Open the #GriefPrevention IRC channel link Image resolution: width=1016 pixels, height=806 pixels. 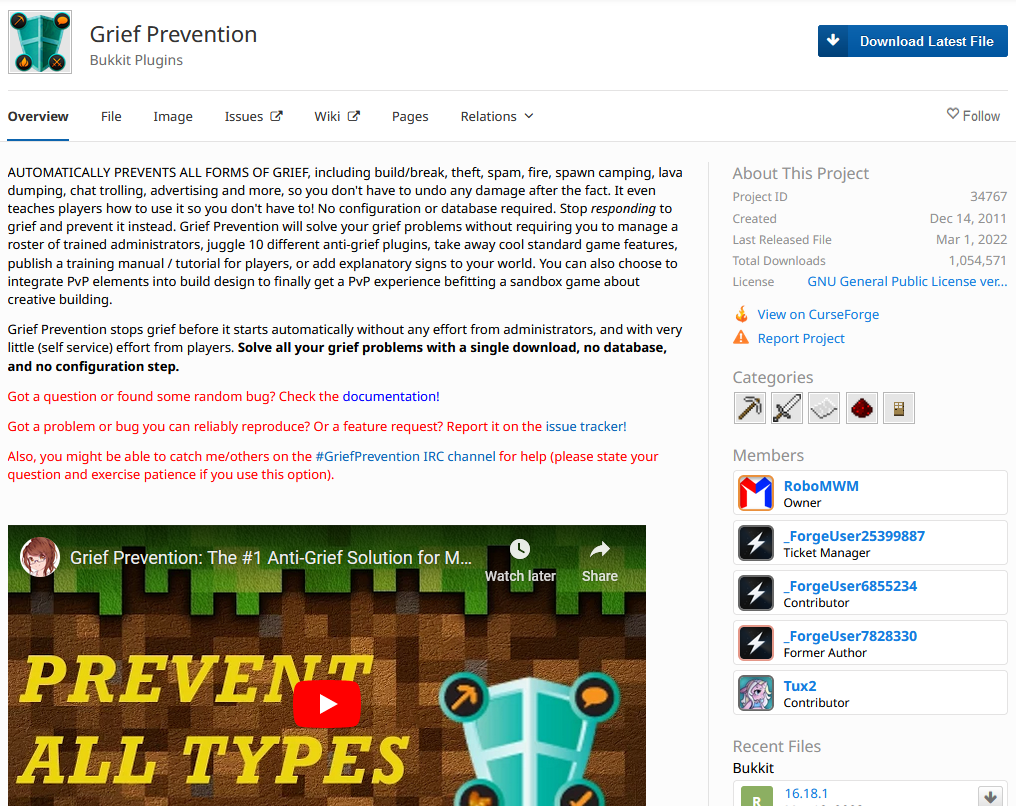(406, 456)
